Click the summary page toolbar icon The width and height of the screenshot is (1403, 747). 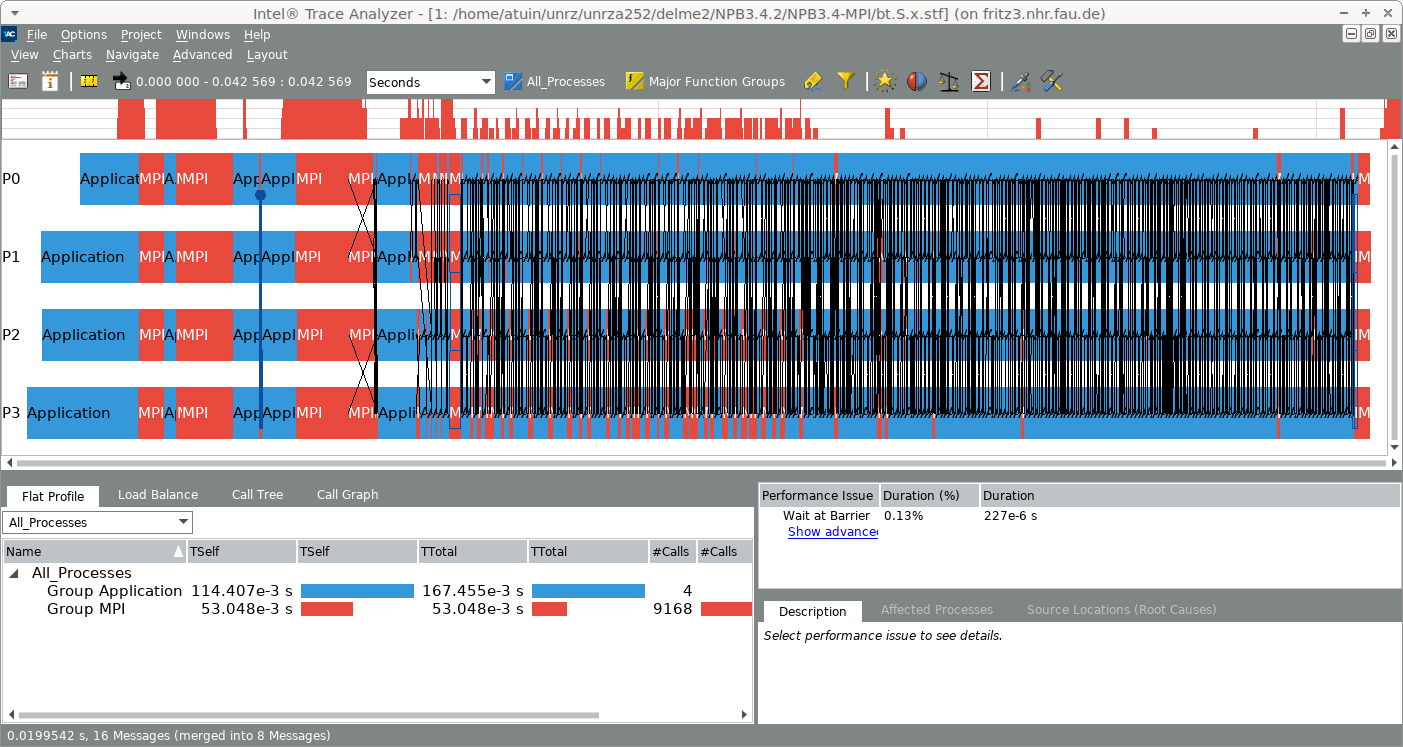coord(19,81)
